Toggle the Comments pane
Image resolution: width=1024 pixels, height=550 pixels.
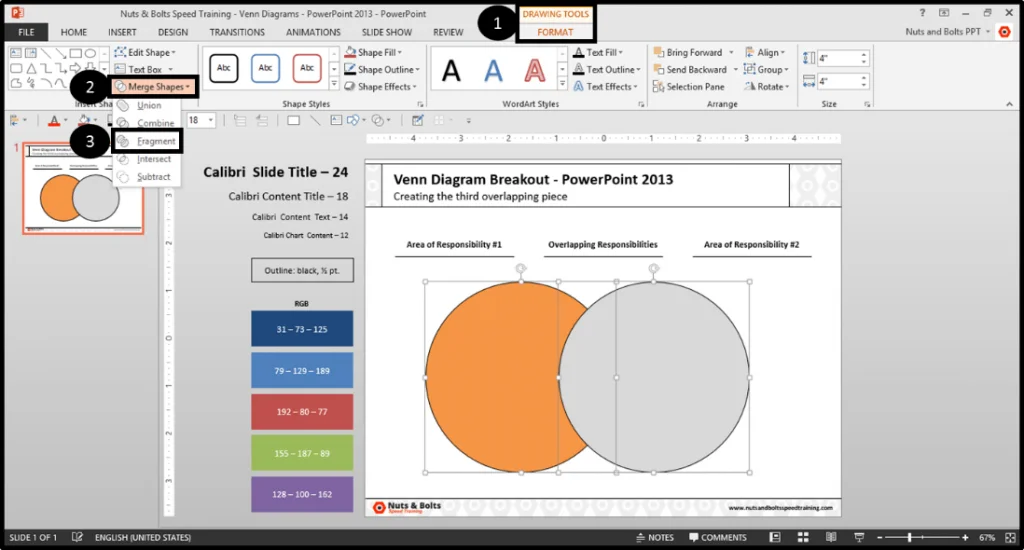tap(718, 537)
